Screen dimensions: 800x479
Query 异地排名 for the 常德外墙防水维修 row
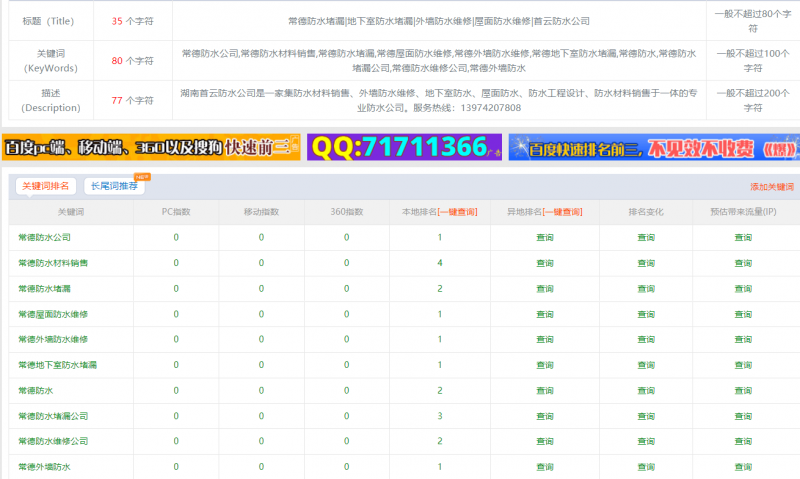pos(544,340)
